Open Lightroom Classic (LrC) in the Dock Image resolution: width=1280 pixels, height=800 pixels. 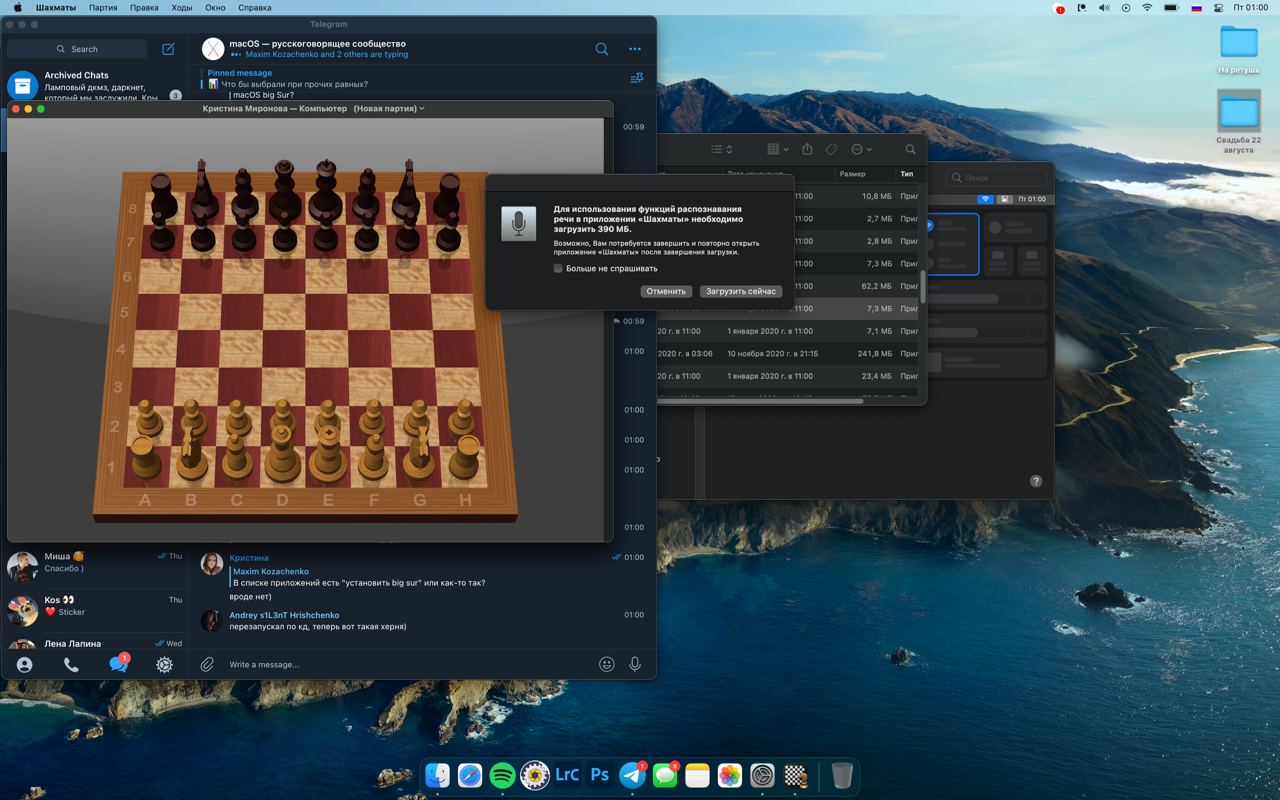pos(567,775)
